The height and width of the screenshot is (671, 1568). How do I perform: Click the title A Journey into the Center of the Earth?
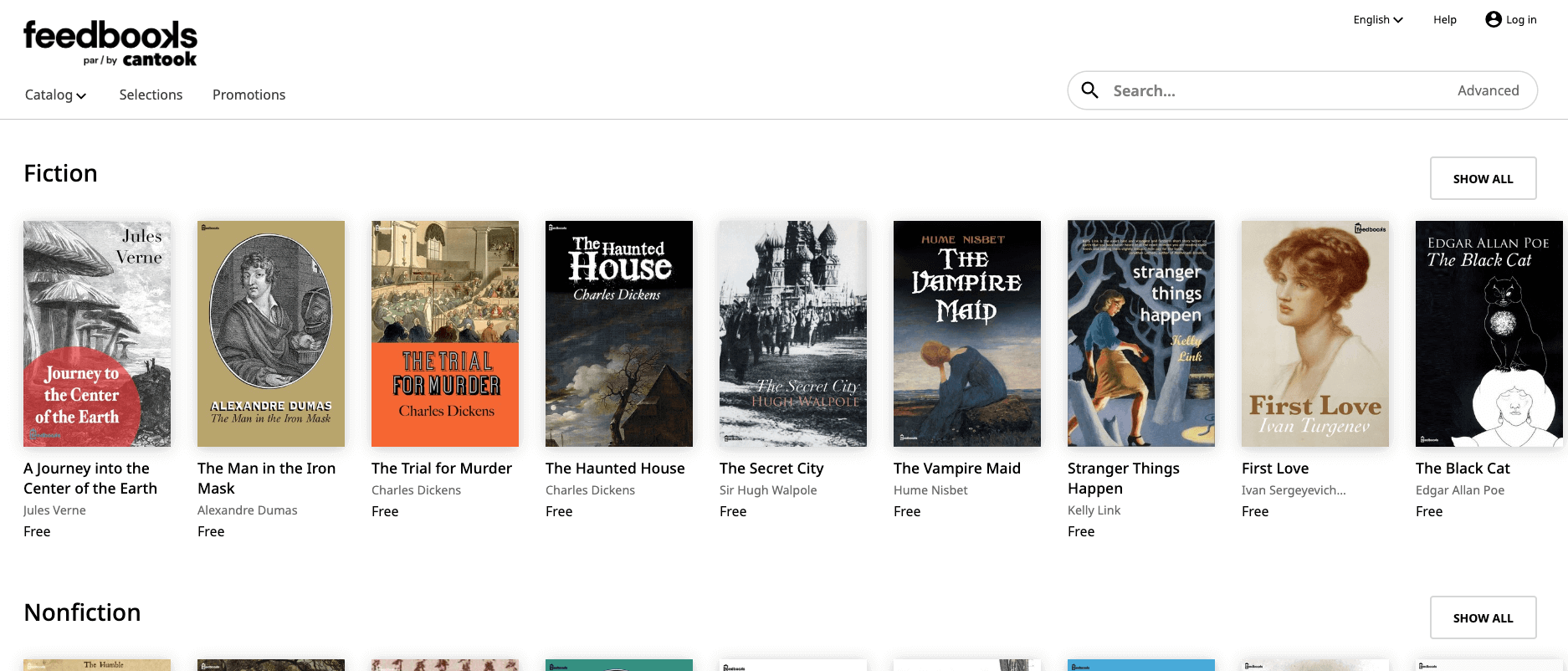[x=90, y=479]
